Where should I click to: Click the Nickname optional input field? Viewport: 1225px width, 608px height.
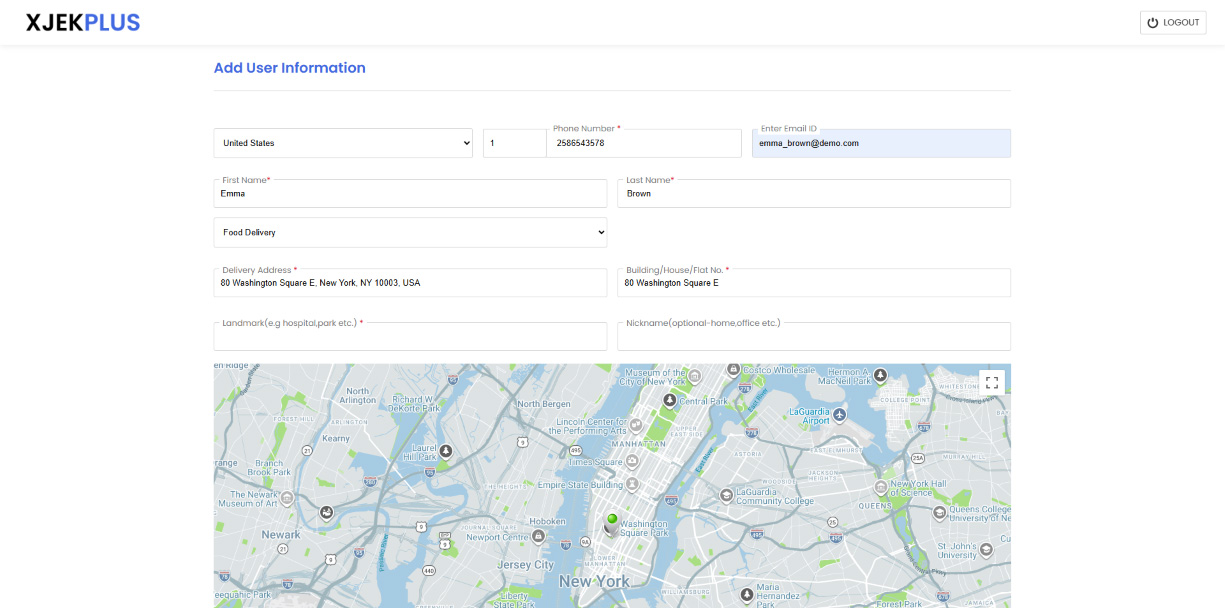pyautogui.click(x=814, y=336)
